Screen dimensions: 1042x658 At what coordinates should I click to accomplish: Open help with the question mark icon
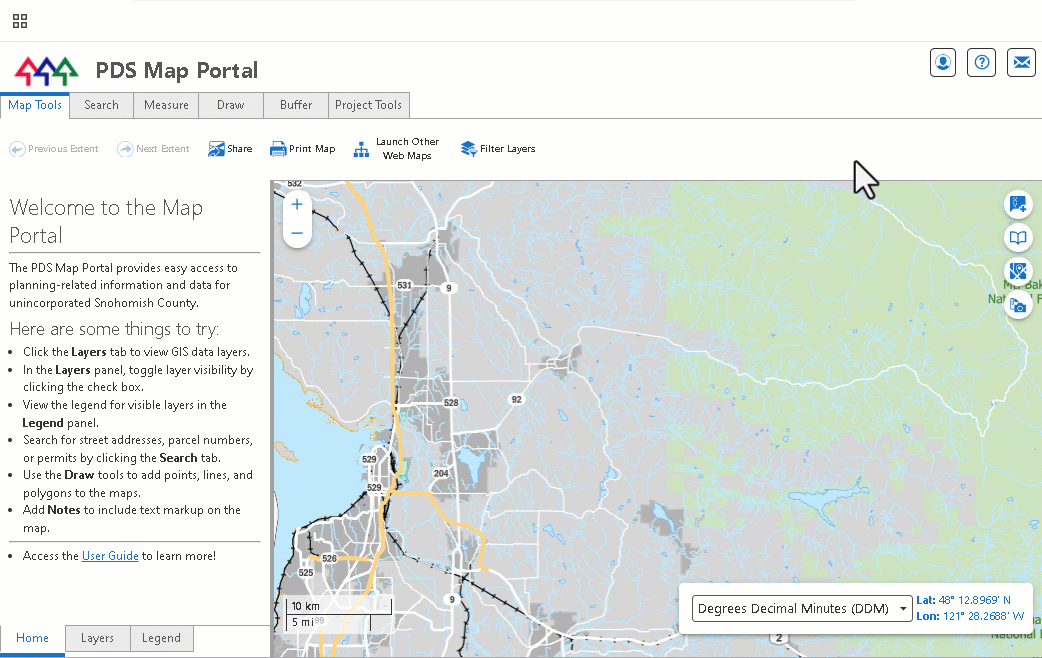[x=982, y=63]
